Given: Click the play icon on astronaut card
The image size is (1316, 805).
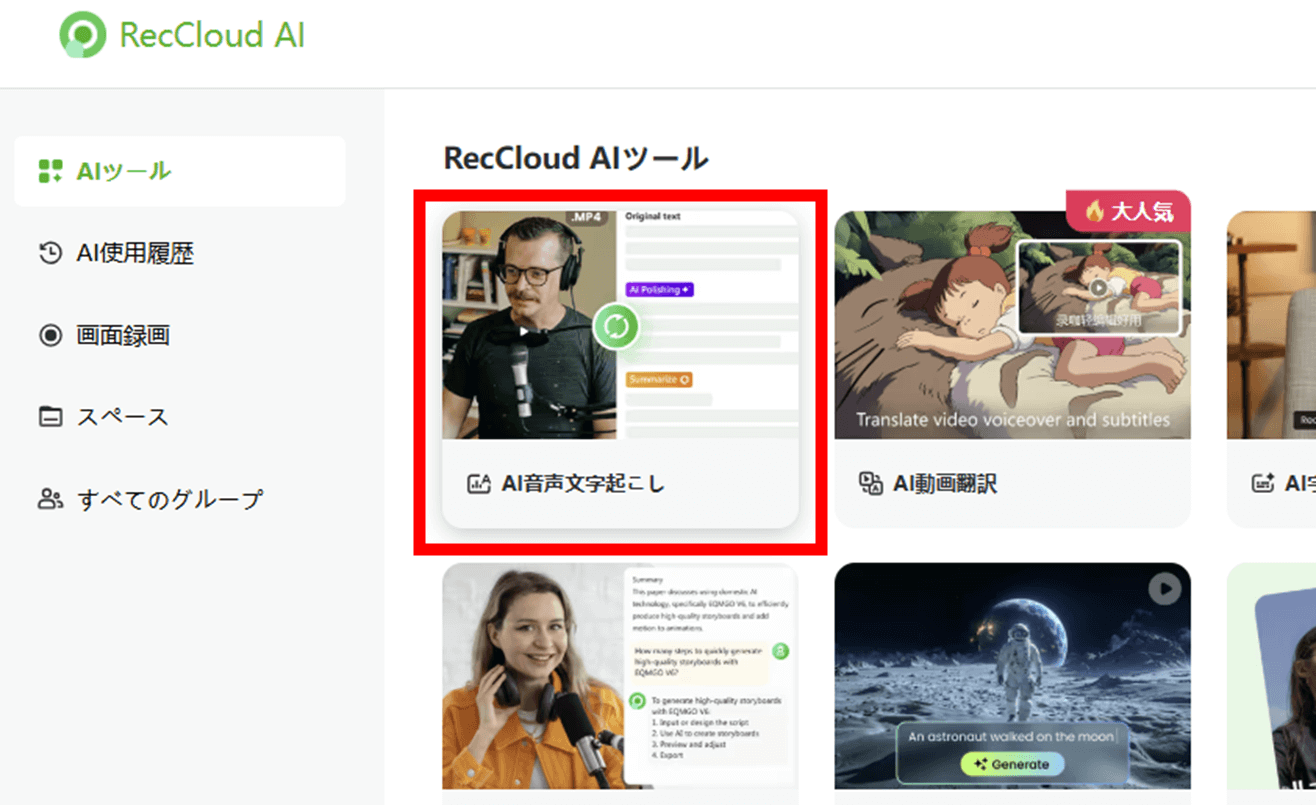Looking at the screenshot, I should coord(1164,589).
